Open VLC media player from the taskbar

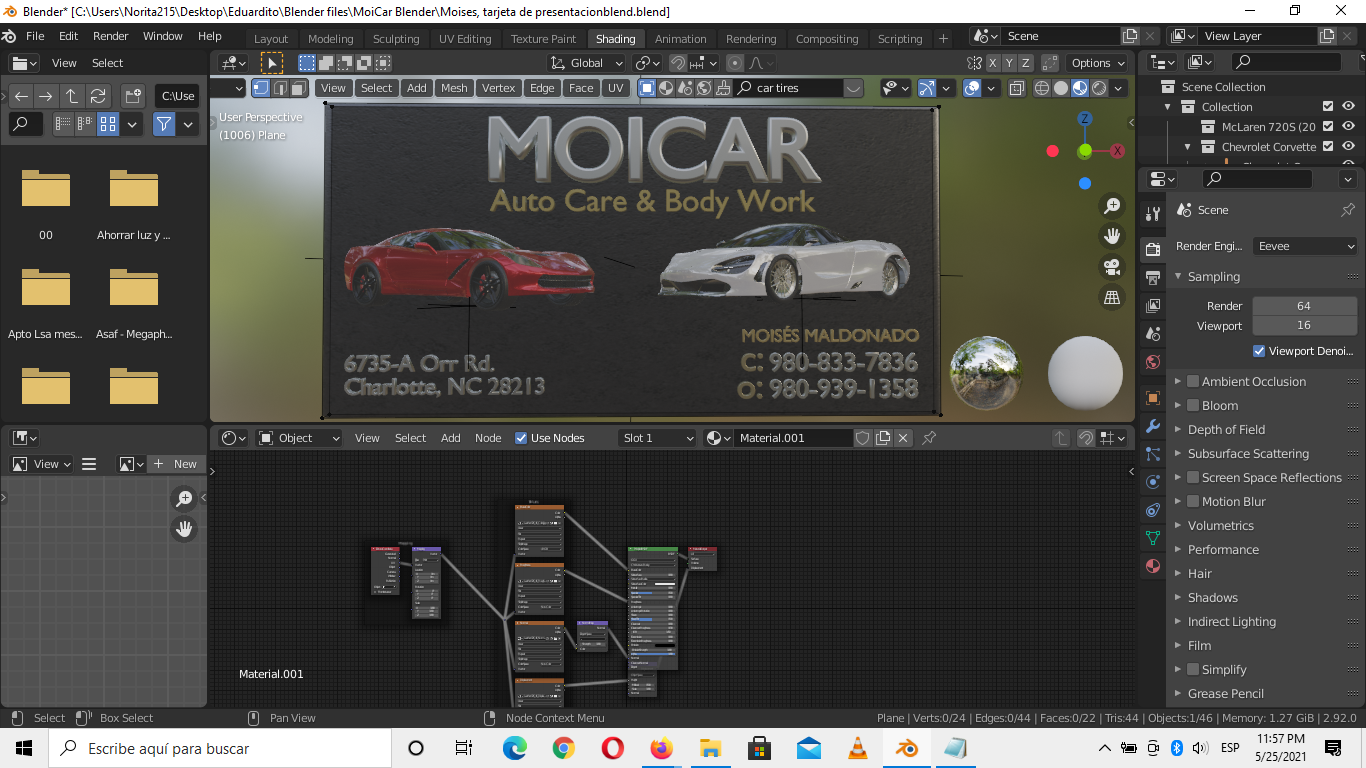858,748
